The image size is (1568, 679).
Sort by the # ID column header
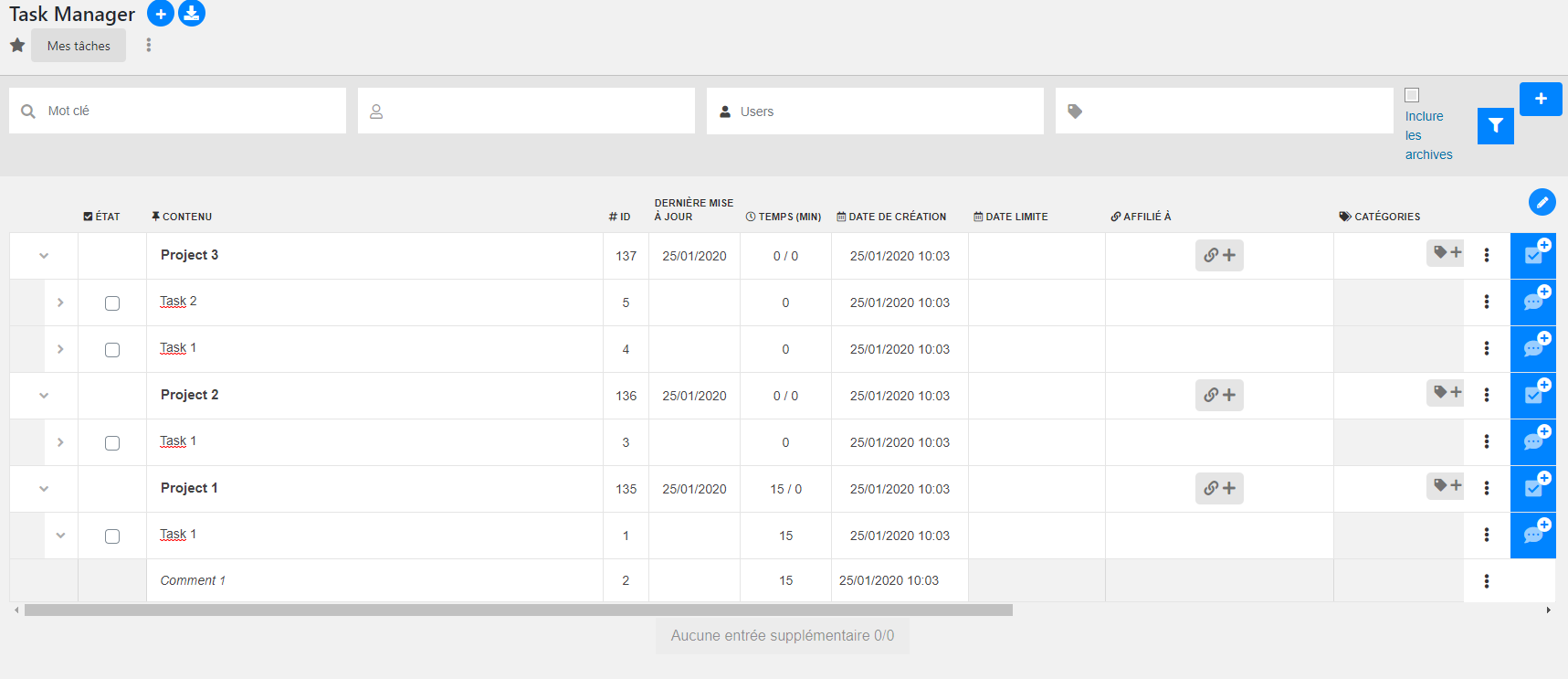(619, 217)
